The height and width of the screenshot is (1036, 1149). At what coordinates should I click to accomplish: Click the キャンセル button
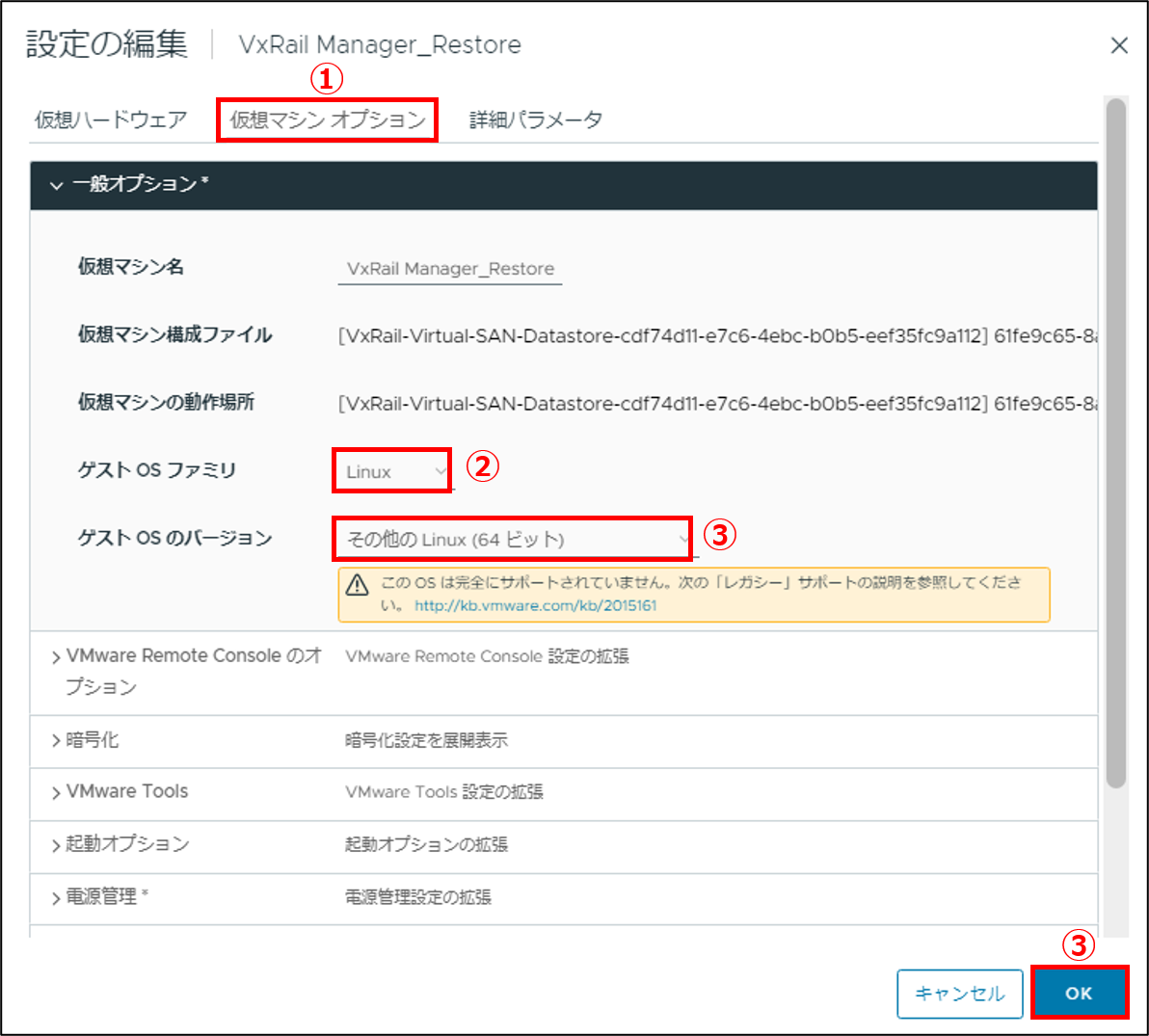tap(959, 994)
